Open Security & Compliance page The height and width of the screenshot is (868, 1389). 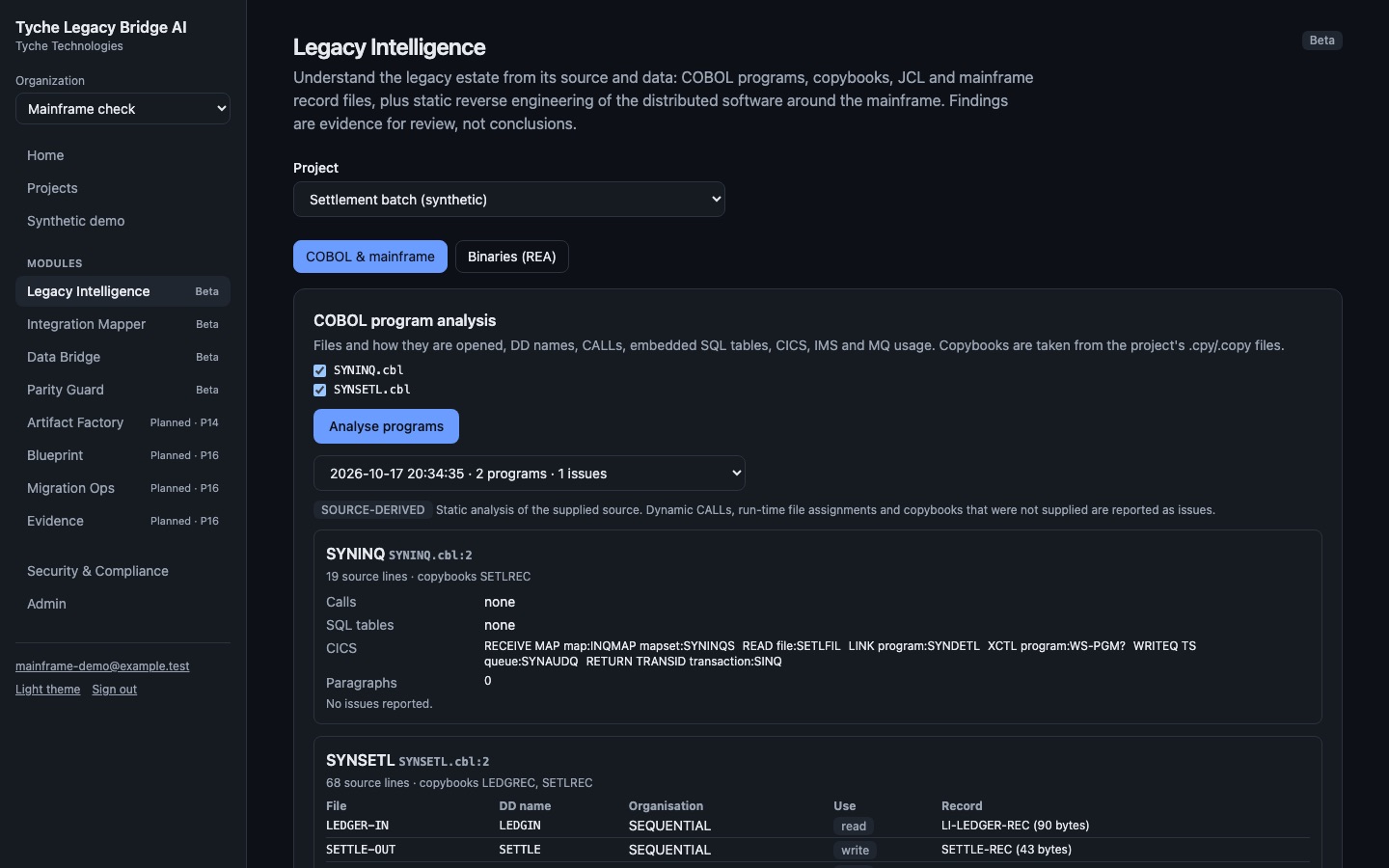123,571
